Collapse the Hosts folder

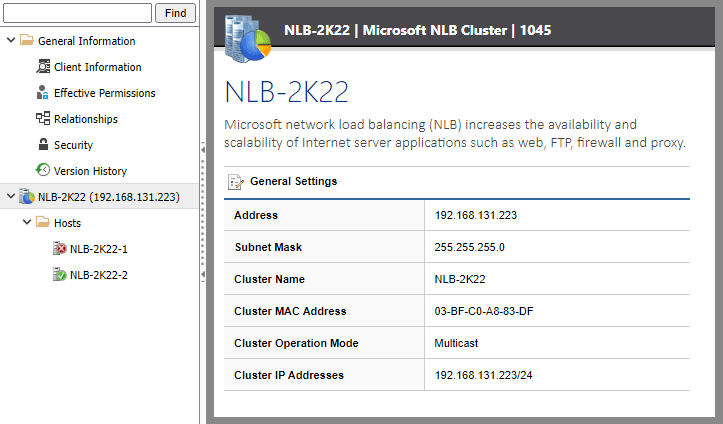point(27,222)
